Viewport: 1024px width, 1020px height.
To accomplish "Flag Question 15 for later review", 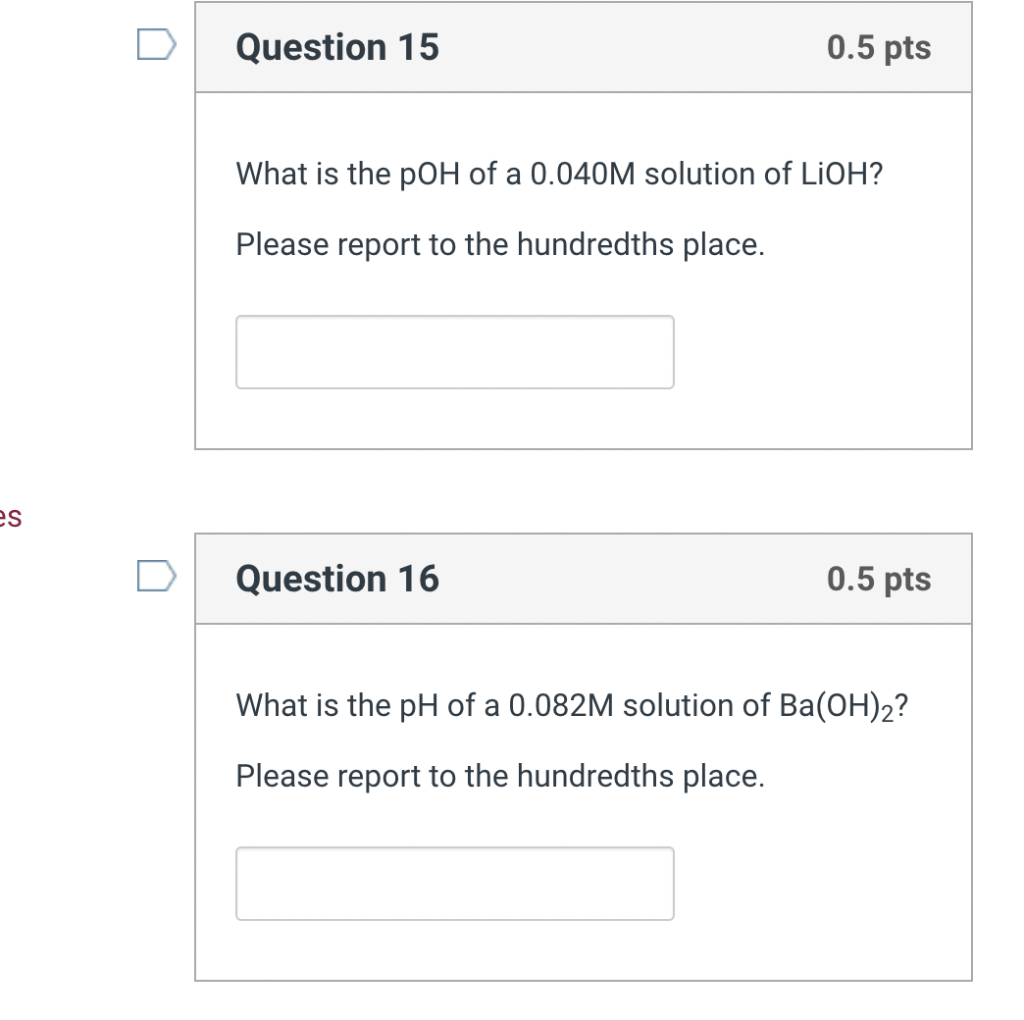I will [x=157, y=44].
